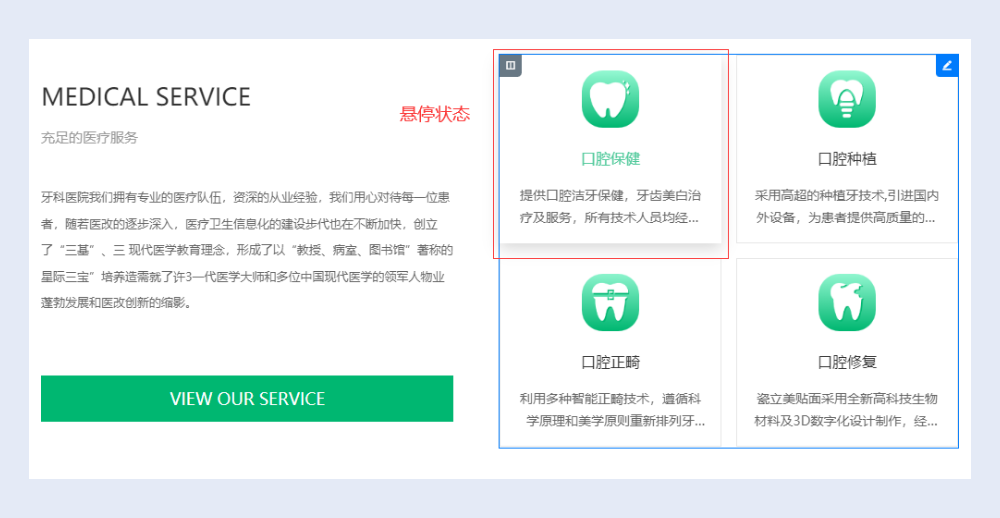The height and width of the screenshot is (518, 1000).
Task: Select the 口腔正畸 service title
Action: [610, 362]
